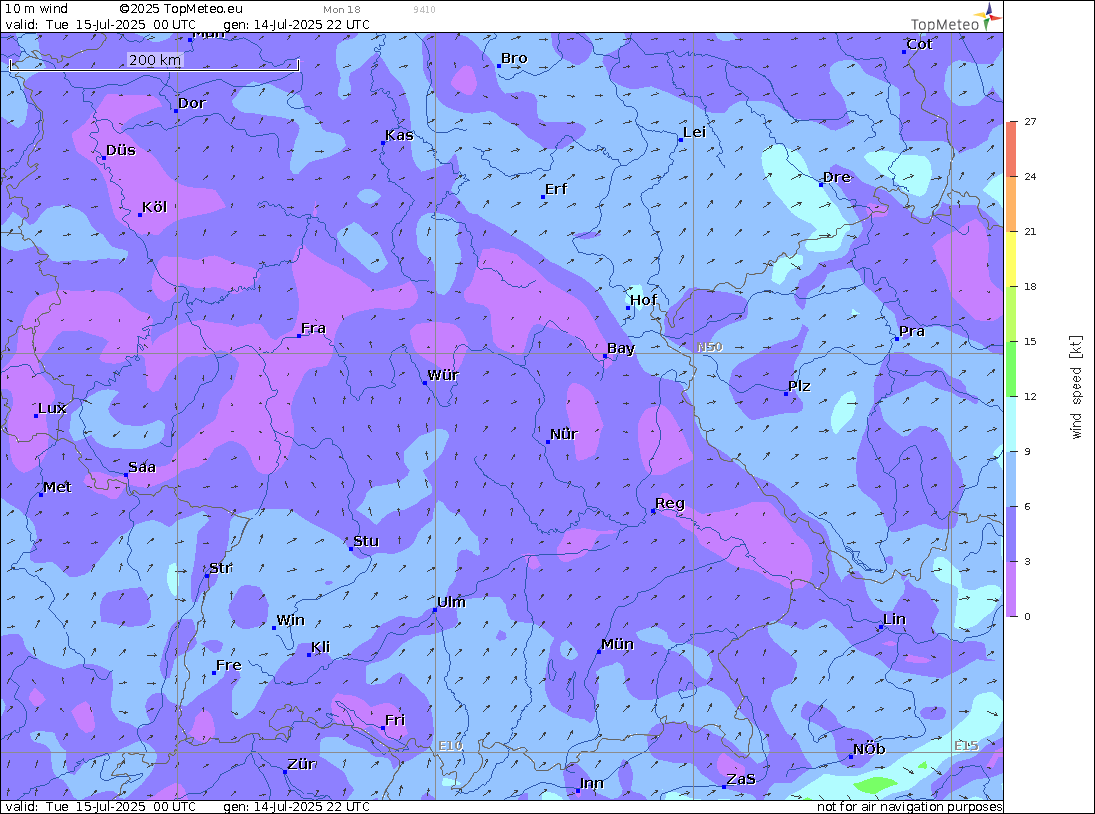This screenshot has width=1095, height=814.
Task: Click the Bay city label
Action: coord(621,348)
